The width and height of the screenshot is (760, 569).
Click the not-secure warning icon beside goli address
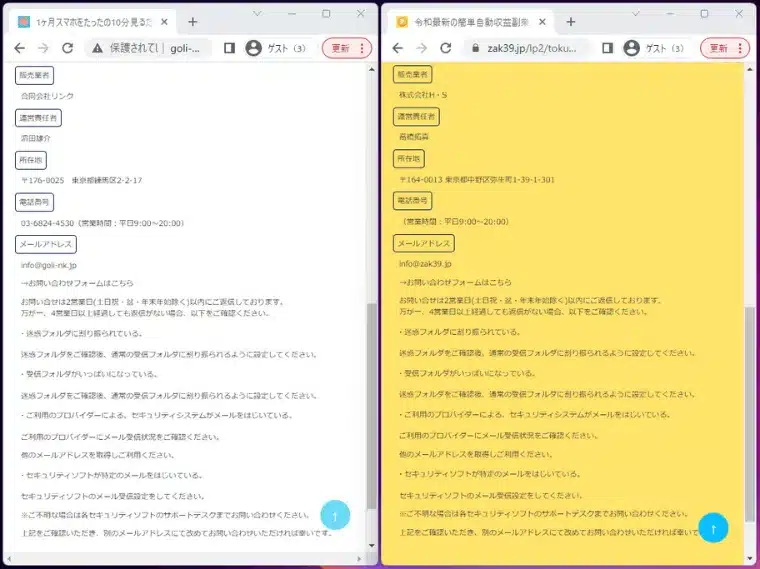(97, 48)
